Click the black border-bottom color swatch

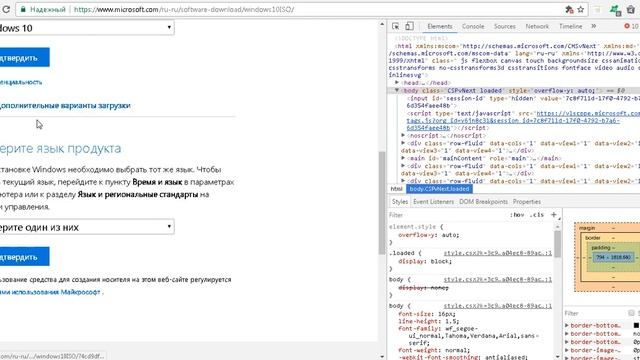(x=636, y=325)
